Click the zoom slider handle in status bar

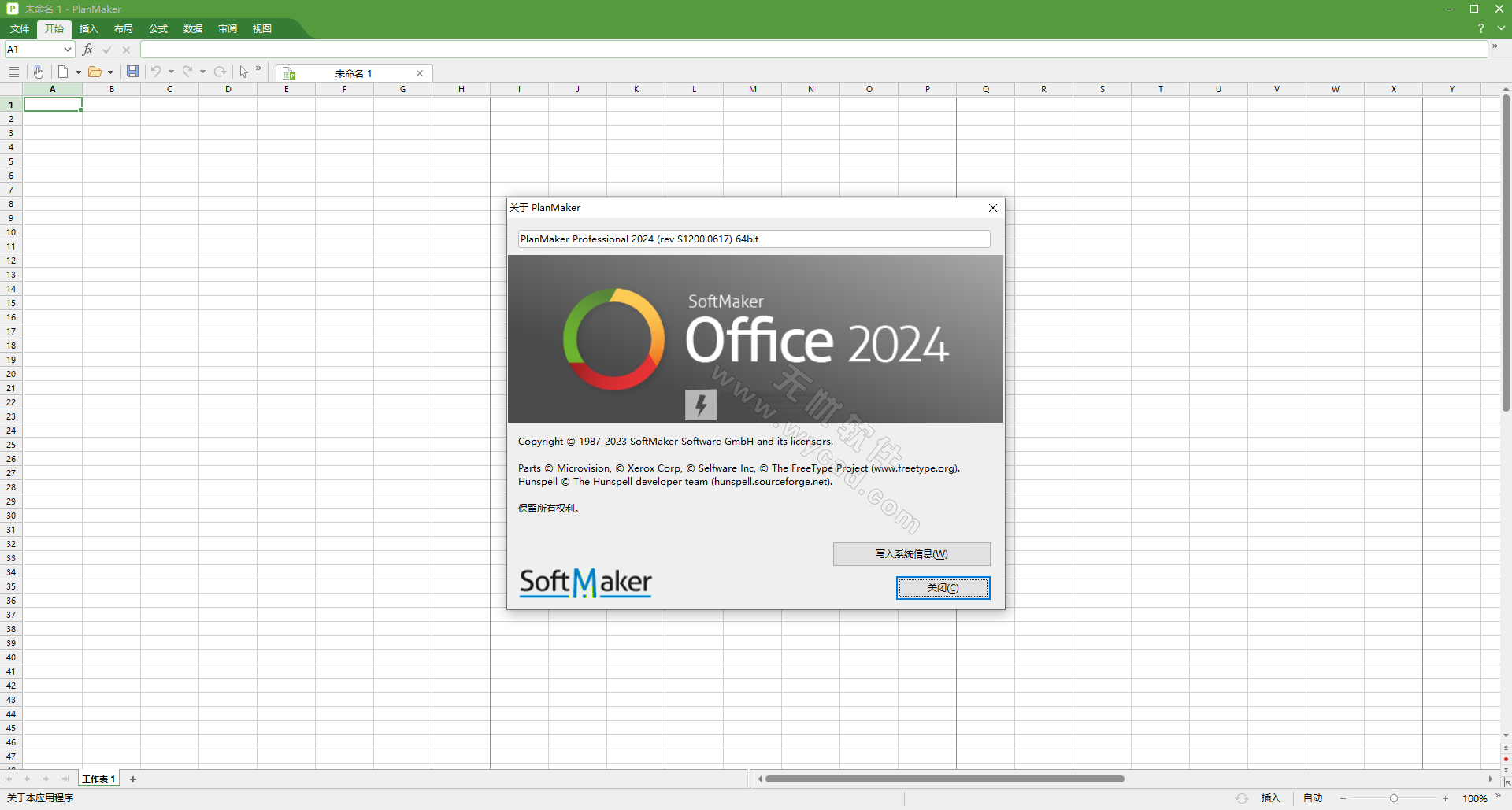(1394, 798)
